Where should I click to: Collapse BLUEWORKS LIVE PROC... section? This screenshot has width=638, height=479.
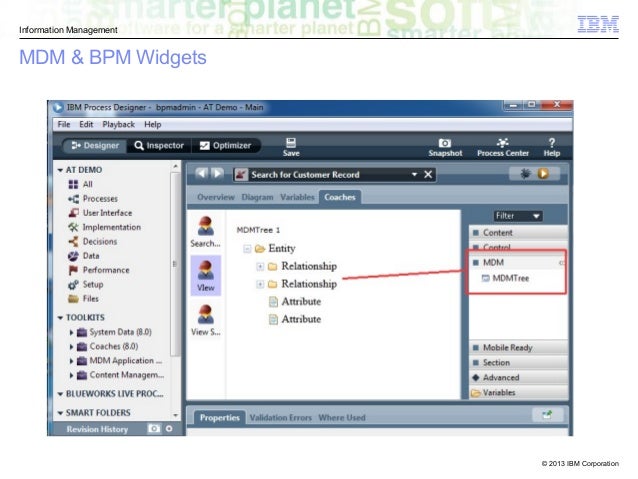[x=60, y=394]
